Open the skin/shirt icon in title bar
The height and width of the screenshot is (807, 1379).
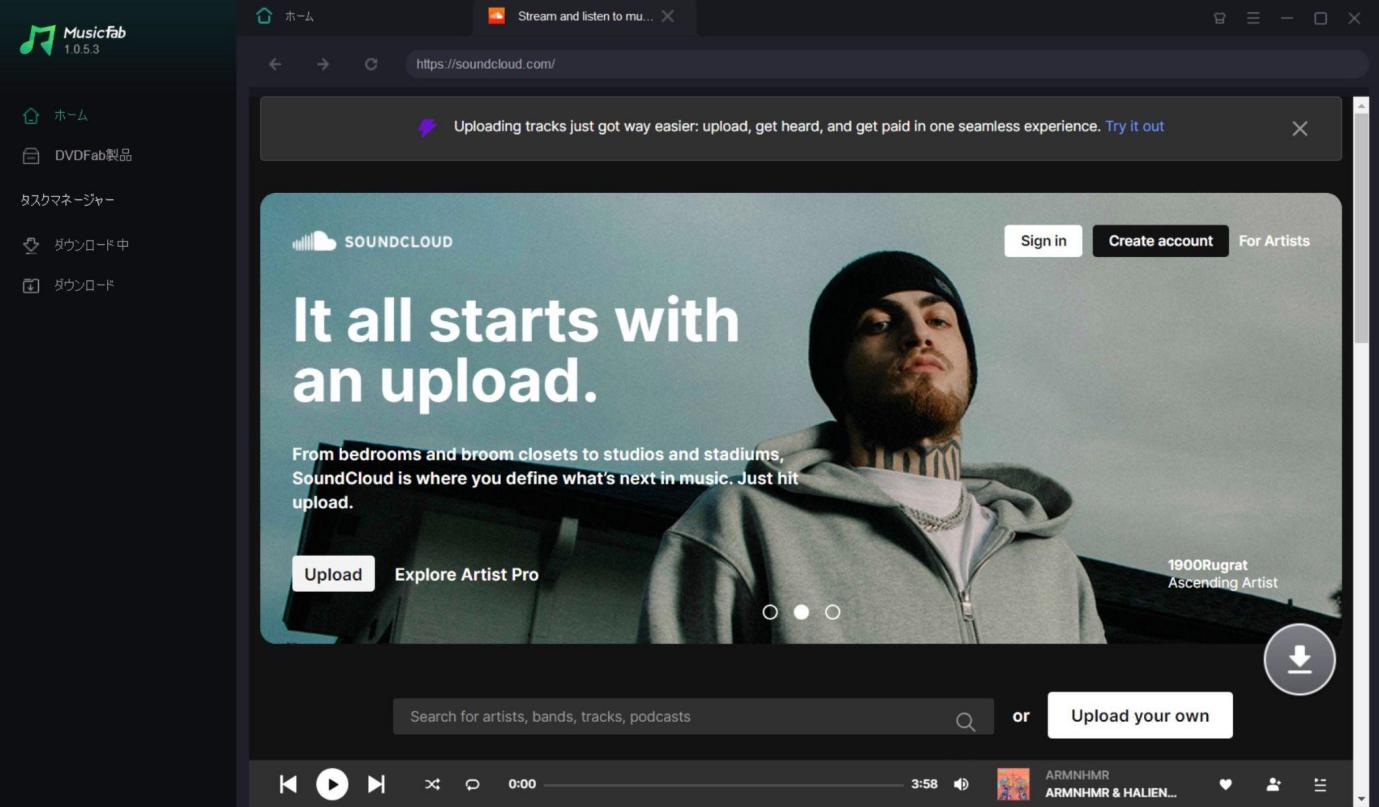1219,18
